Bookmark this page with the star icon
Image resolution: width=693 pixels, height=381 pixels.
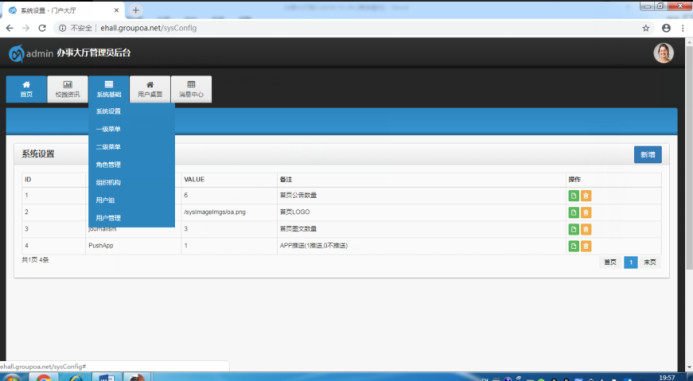[646, 28]
